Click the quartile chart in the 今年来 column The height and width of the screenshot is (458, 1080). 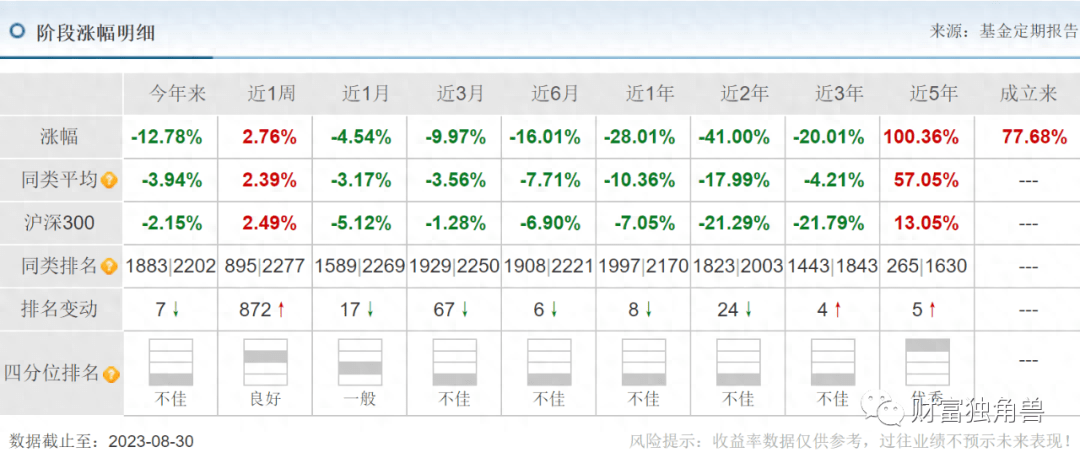pos(171,362)
